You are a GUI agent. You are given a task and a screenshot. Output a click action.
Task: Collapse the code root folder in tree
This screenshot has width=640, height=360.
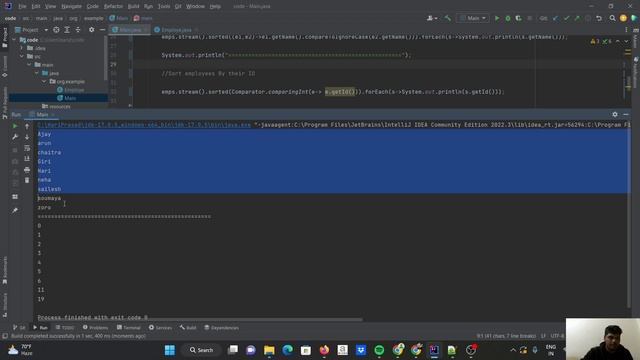click(x=14, y=40)
